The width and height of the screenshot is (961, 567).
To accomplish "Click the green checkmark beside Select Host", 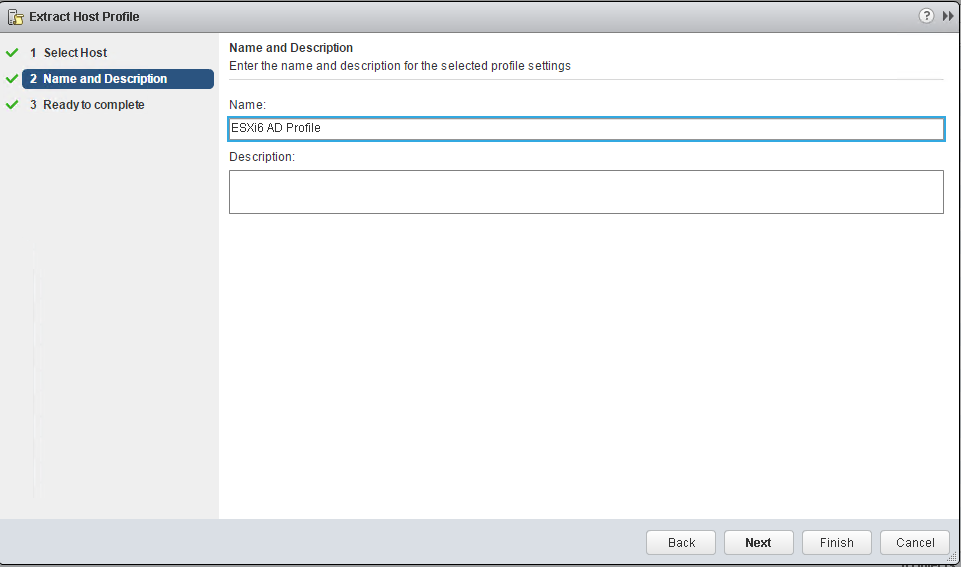I will coord(12,53).
